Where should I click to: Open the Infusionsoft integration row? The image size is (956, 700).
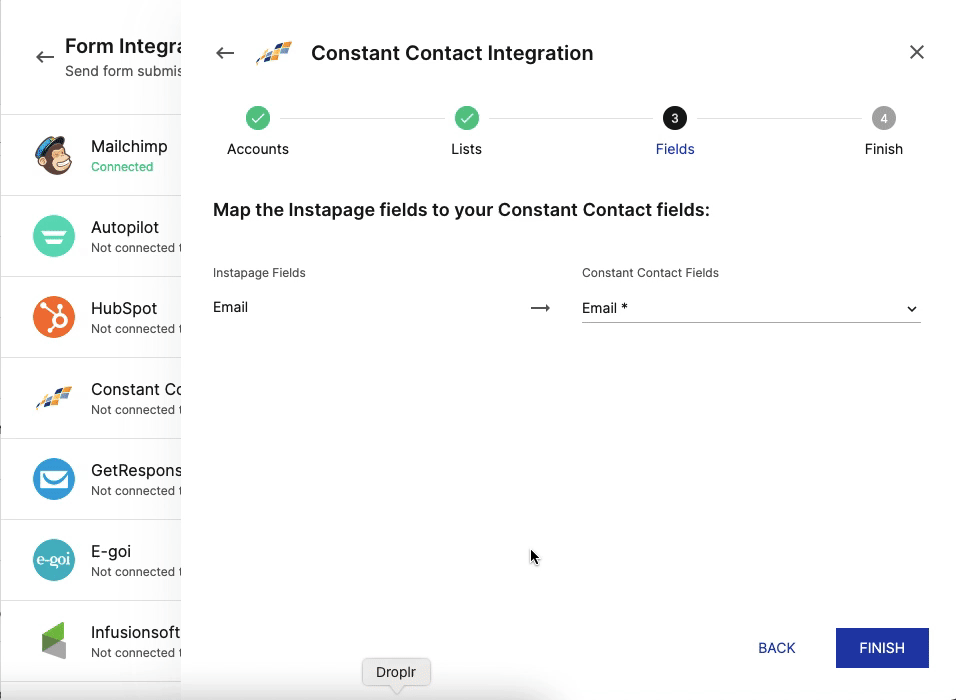pos(91,641)
